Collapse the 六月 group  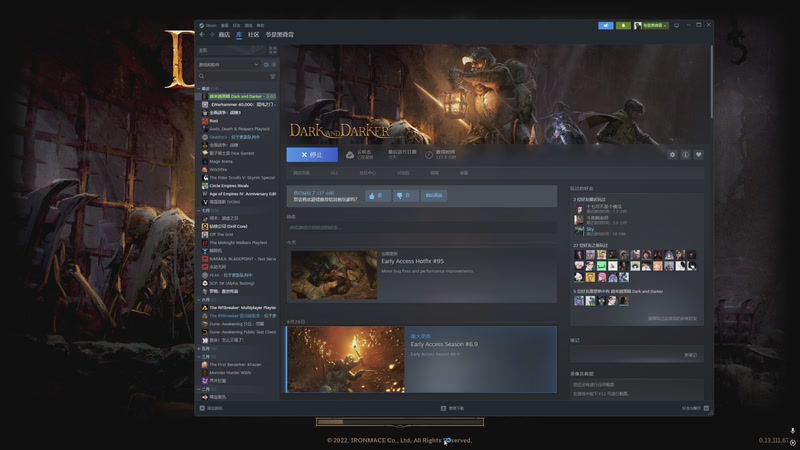coord(199,299)
